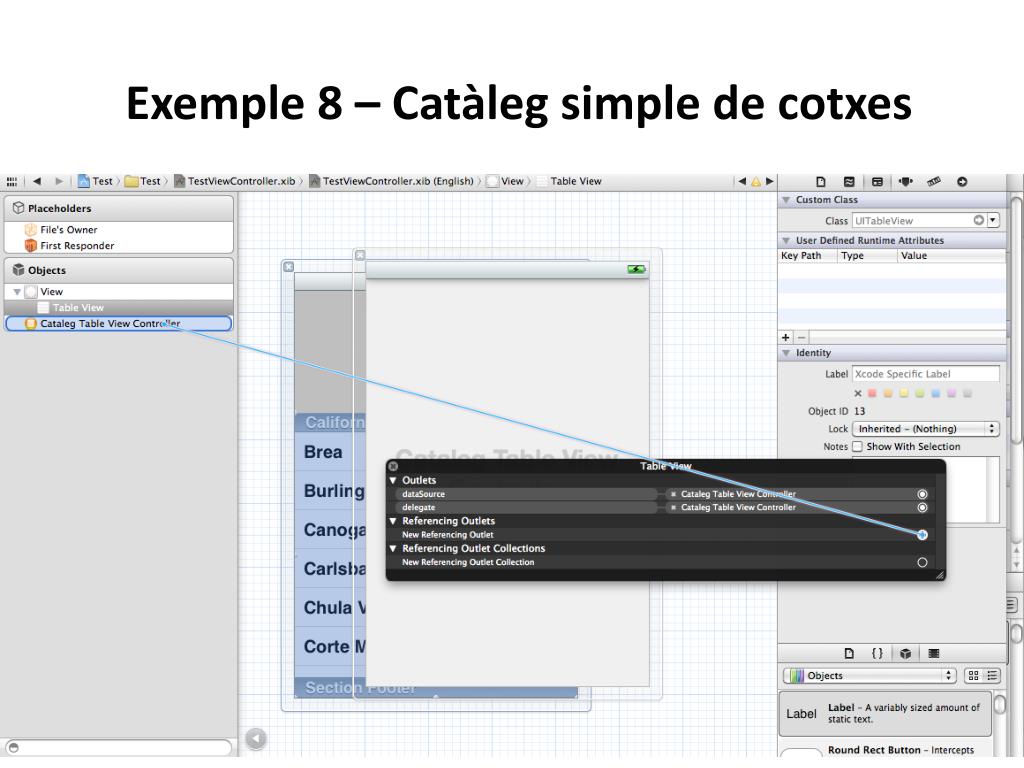The width and height of the screenshot is (1024, 768).
Task: Clear the identity label color with x
Action: pos(857,393)
